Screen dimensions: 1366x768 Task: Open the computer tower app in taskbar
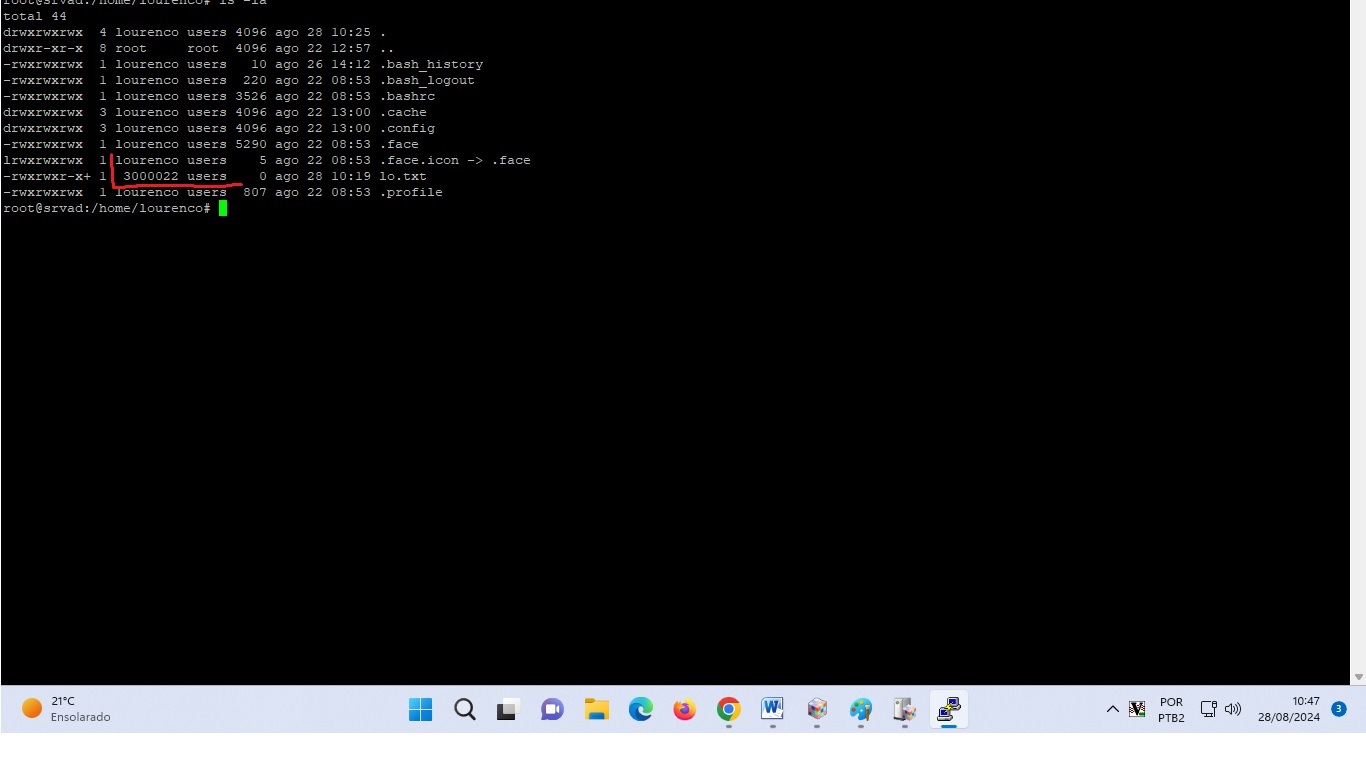(x=905, y=709)
